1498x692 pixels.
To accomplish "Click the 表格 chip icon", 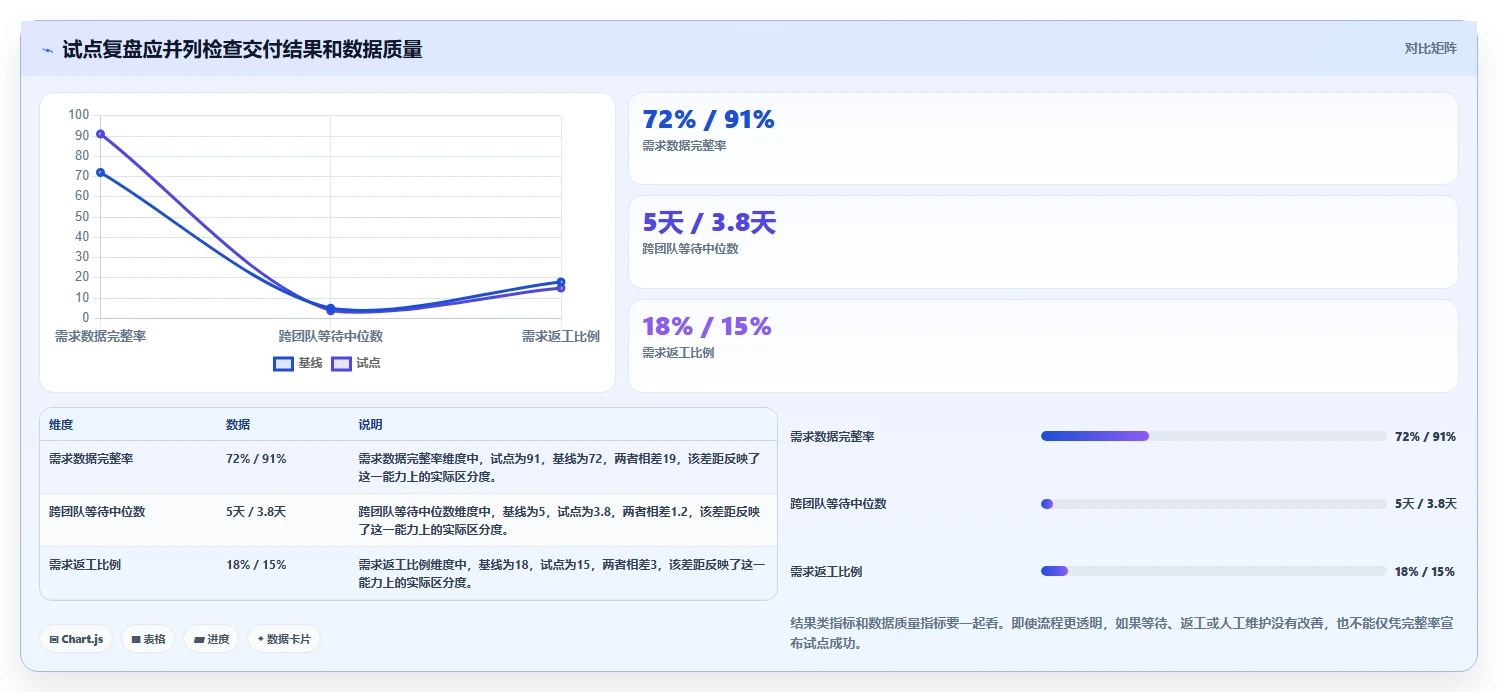I will 136,639.
